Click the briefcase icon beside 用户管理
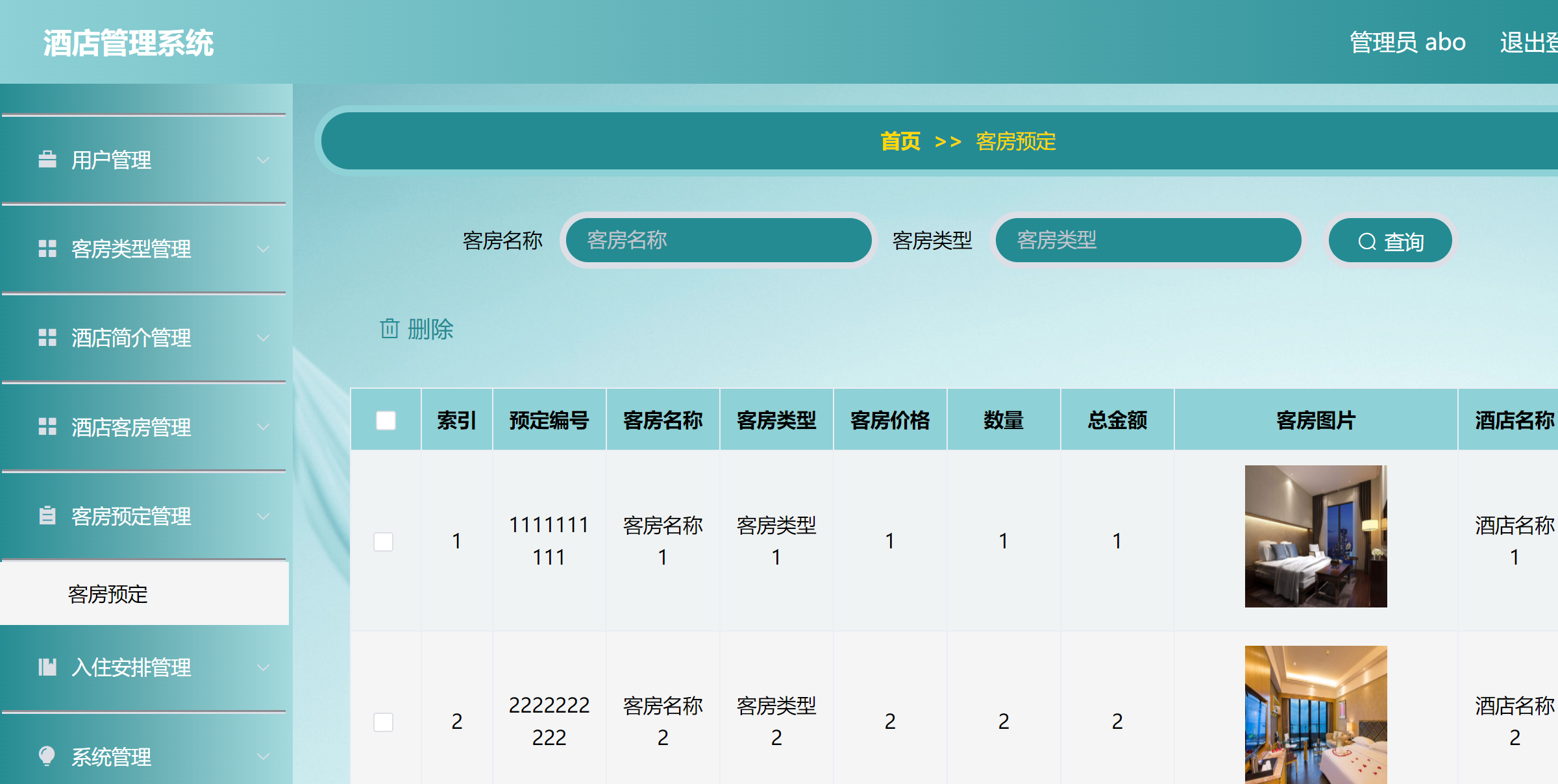Screen dimensions: 1558x784 click(47, 160)
